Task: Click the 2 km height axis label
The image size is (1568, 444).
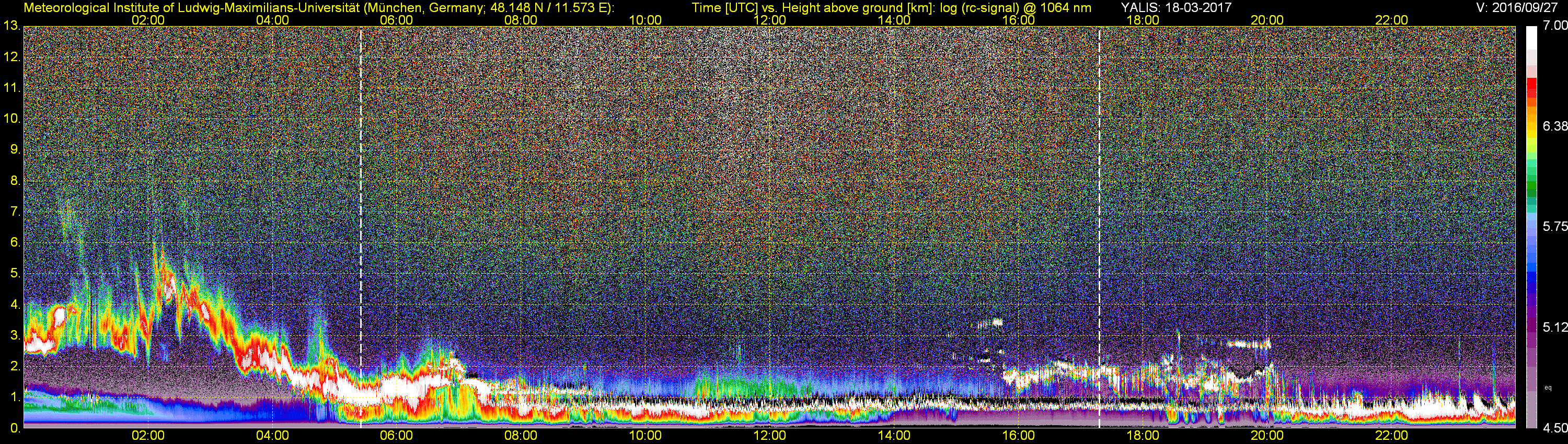Action: 15,366
